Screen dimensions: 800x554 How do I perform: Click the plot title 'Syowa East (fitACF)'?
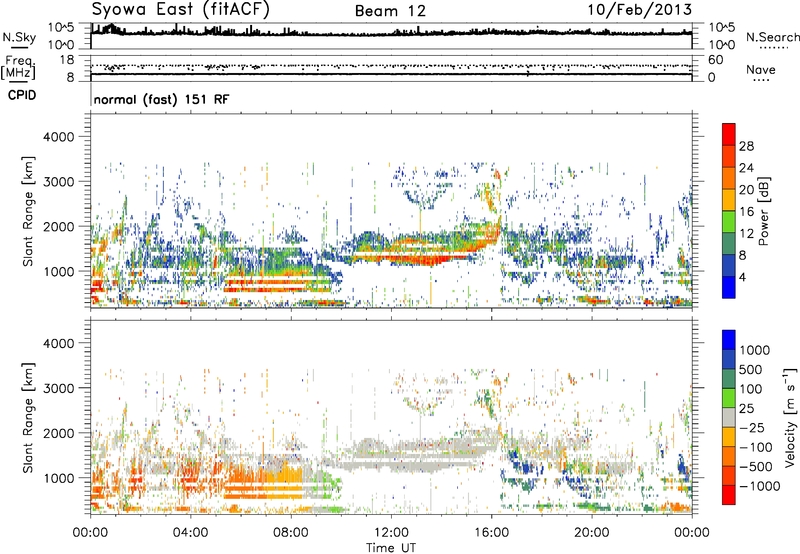(180, 10)
